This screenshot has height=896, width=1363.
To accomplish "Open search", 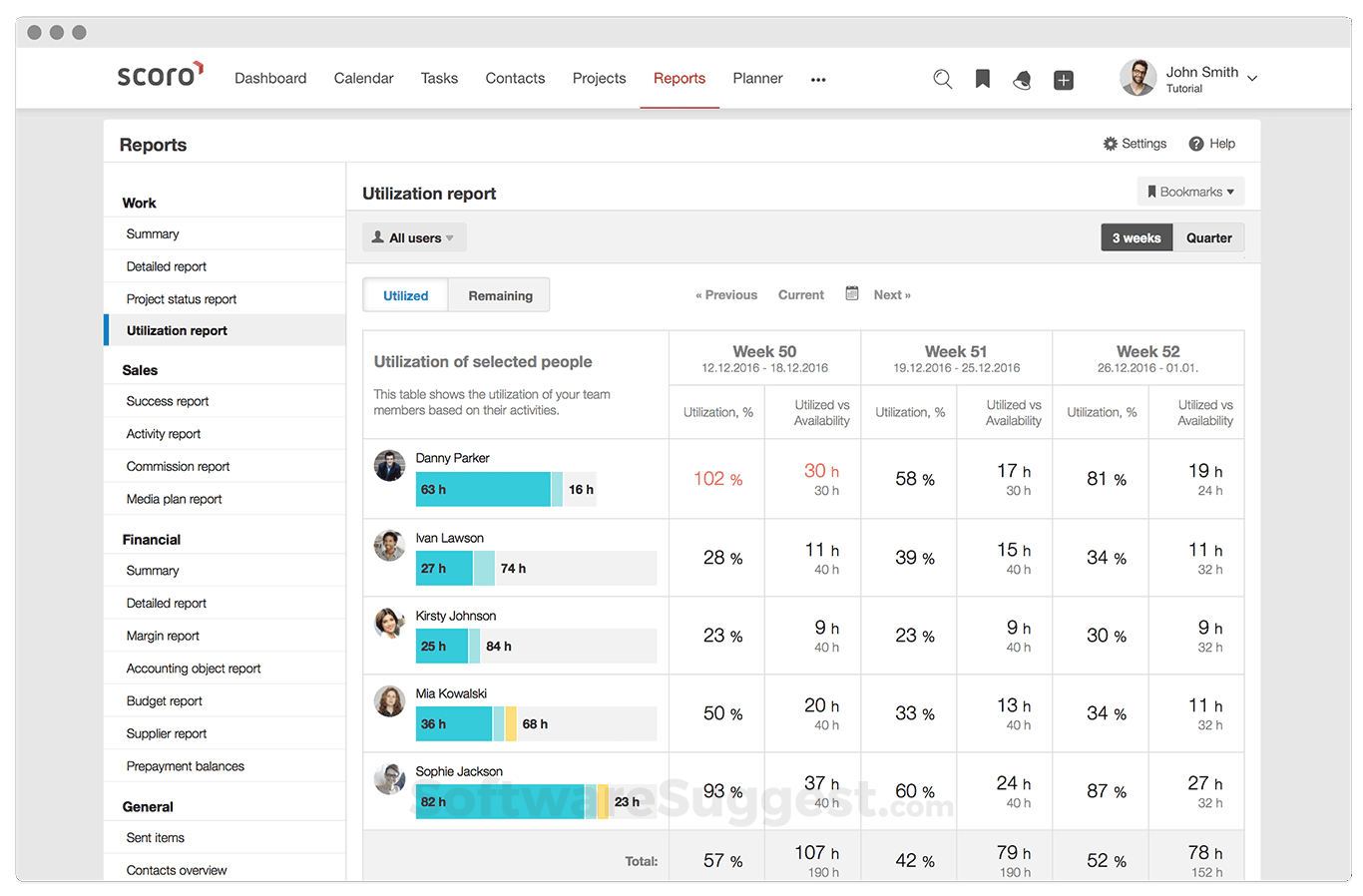I will pyautogui.click(x=942, y=79).
